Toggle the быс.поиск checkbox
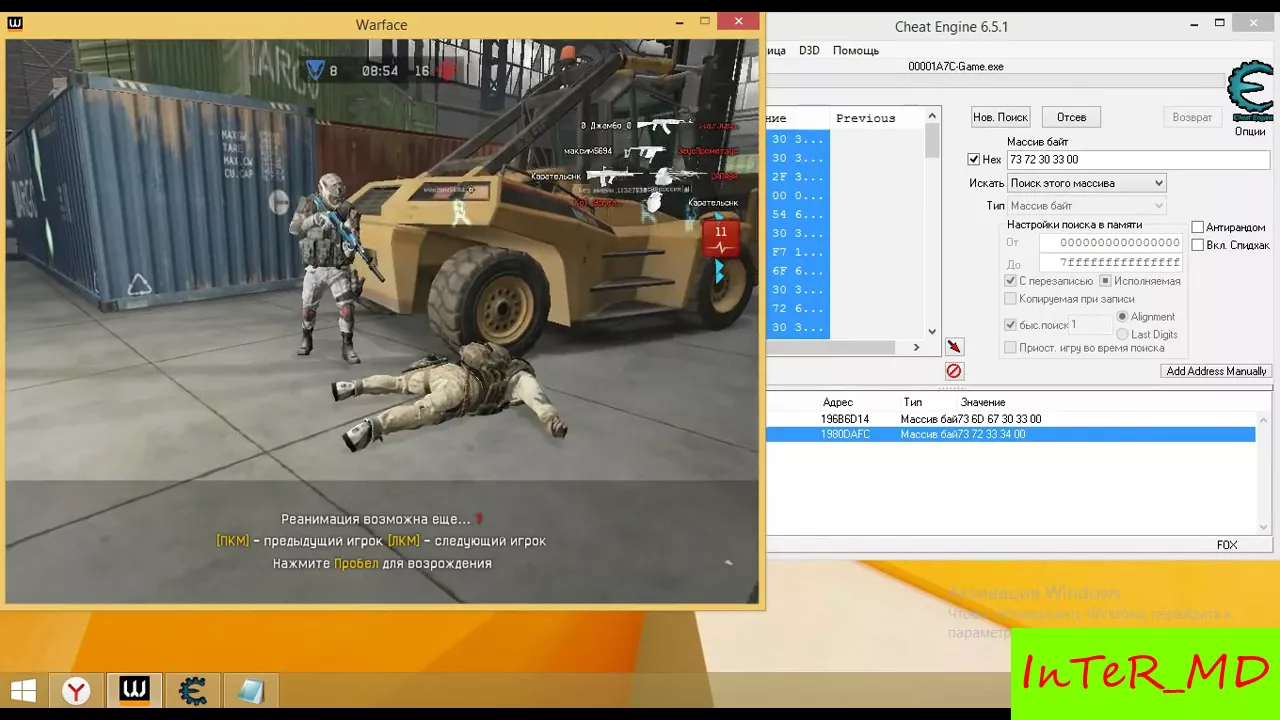The image size is (1280, 720). (1010, 325)
